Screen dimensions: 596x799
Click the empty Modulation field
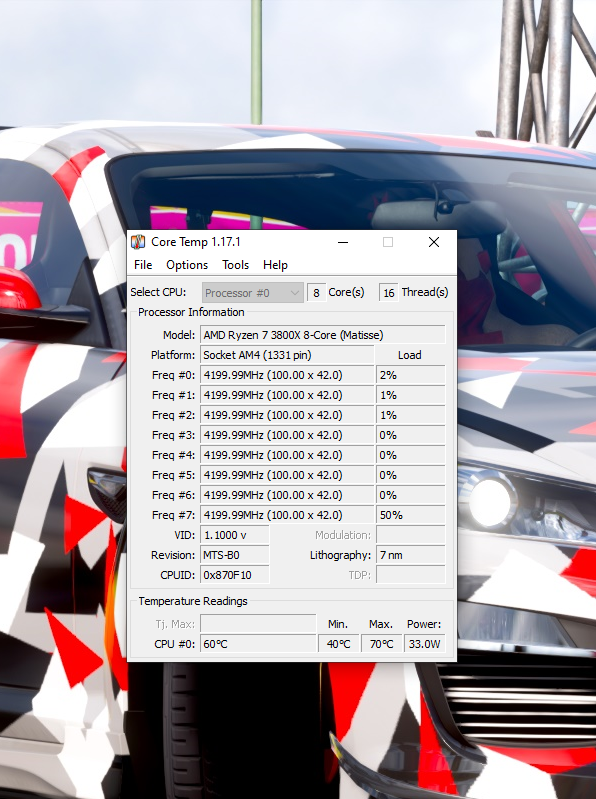pyautogui.click(x=411, y=535)
